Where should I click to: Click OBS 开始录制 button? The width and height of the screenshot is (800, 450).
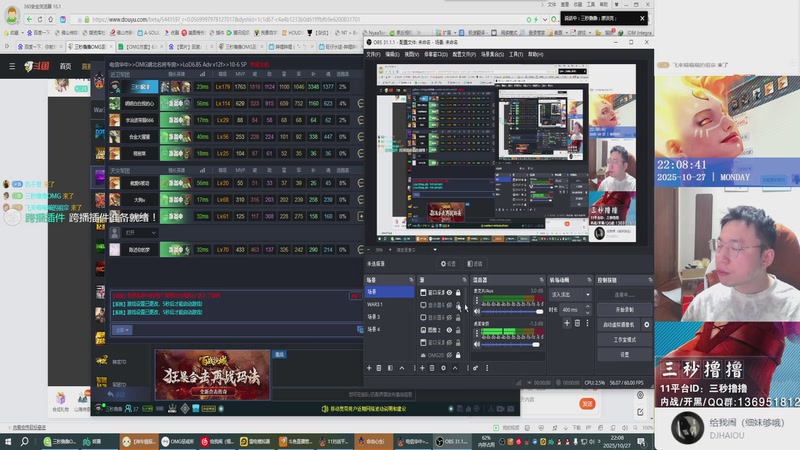(625, 310)
